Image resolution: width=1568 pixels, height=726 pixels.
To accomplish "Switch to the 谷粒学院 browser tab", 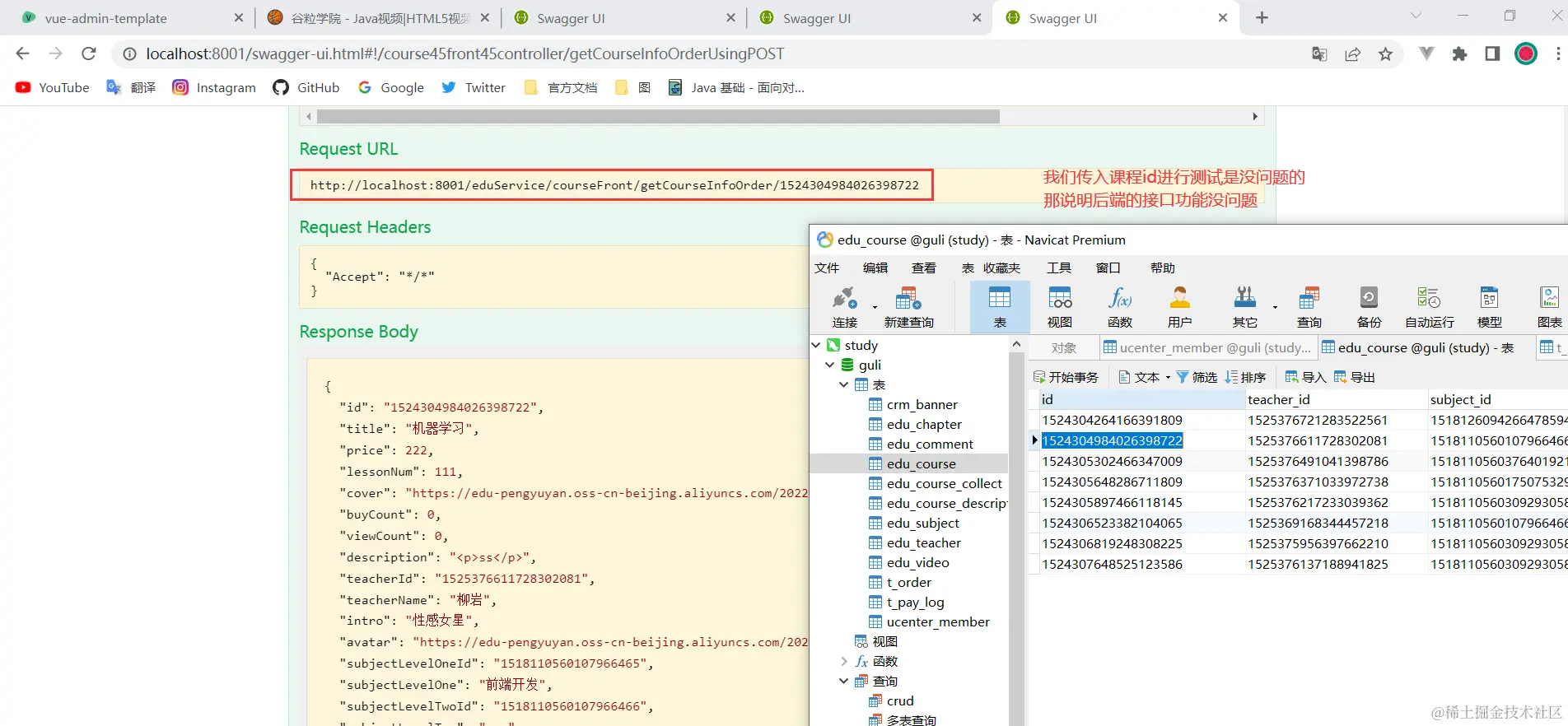I will (x=379, y=18).
